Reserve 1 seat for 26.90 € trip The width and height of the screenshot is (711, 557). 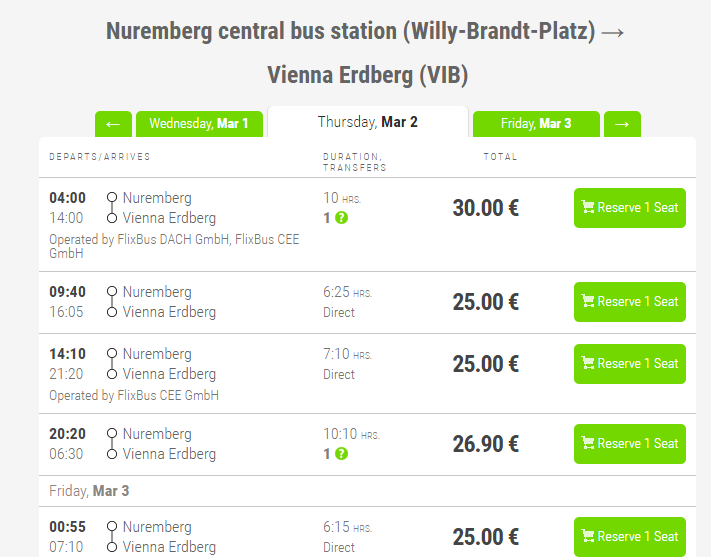pyautogui.click(x=629, y=444)
